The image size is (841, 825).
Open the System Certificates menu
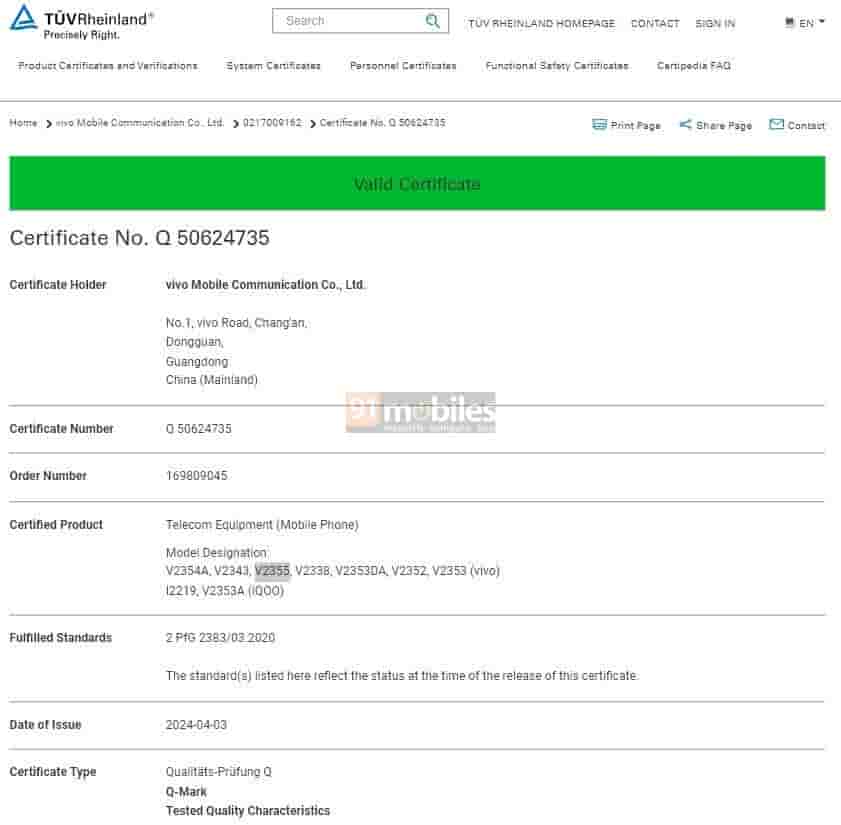tap(273, 66)
